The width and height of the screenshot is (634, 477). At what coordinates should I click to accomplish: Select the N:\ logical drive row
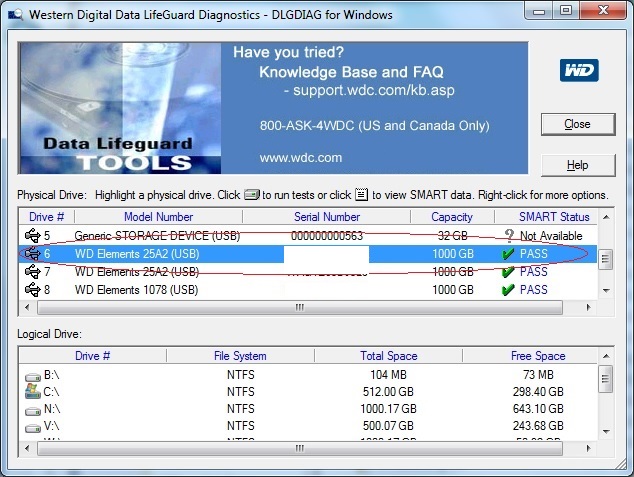click(x=308, y=409)
